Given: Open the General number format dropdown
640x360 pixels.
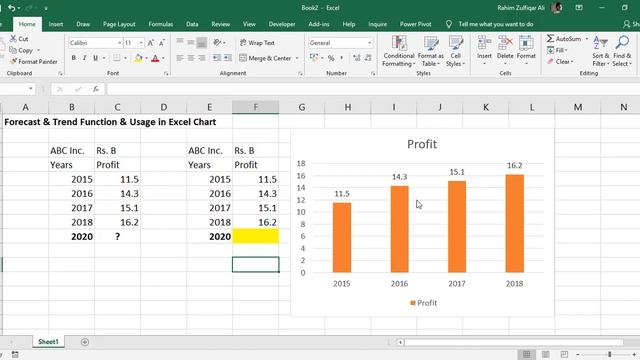Looking at the screenshot, I should point(369,43).
